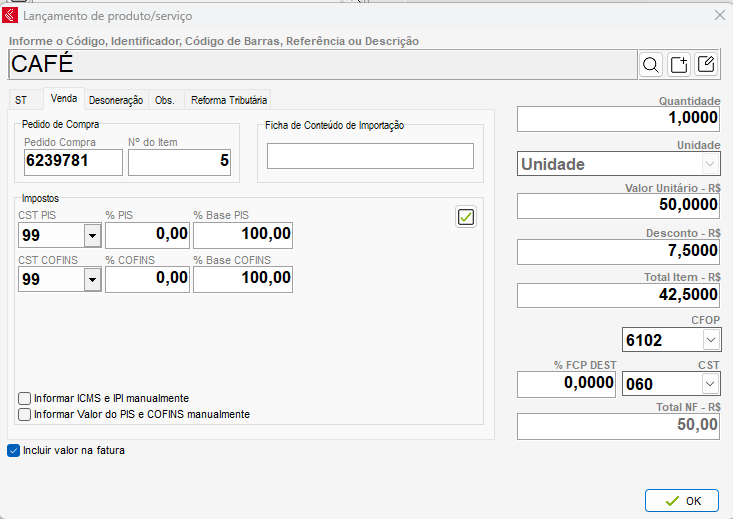
Task: Click the green checkmark icon in Impostos
Action: (466, 216)
